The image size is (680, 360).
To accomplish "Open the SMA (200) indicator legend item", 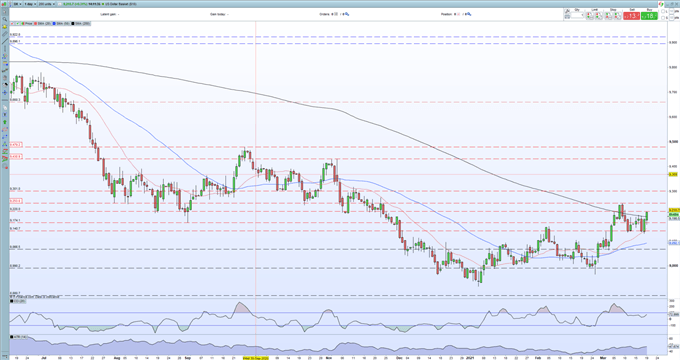I will coord(81,23).
